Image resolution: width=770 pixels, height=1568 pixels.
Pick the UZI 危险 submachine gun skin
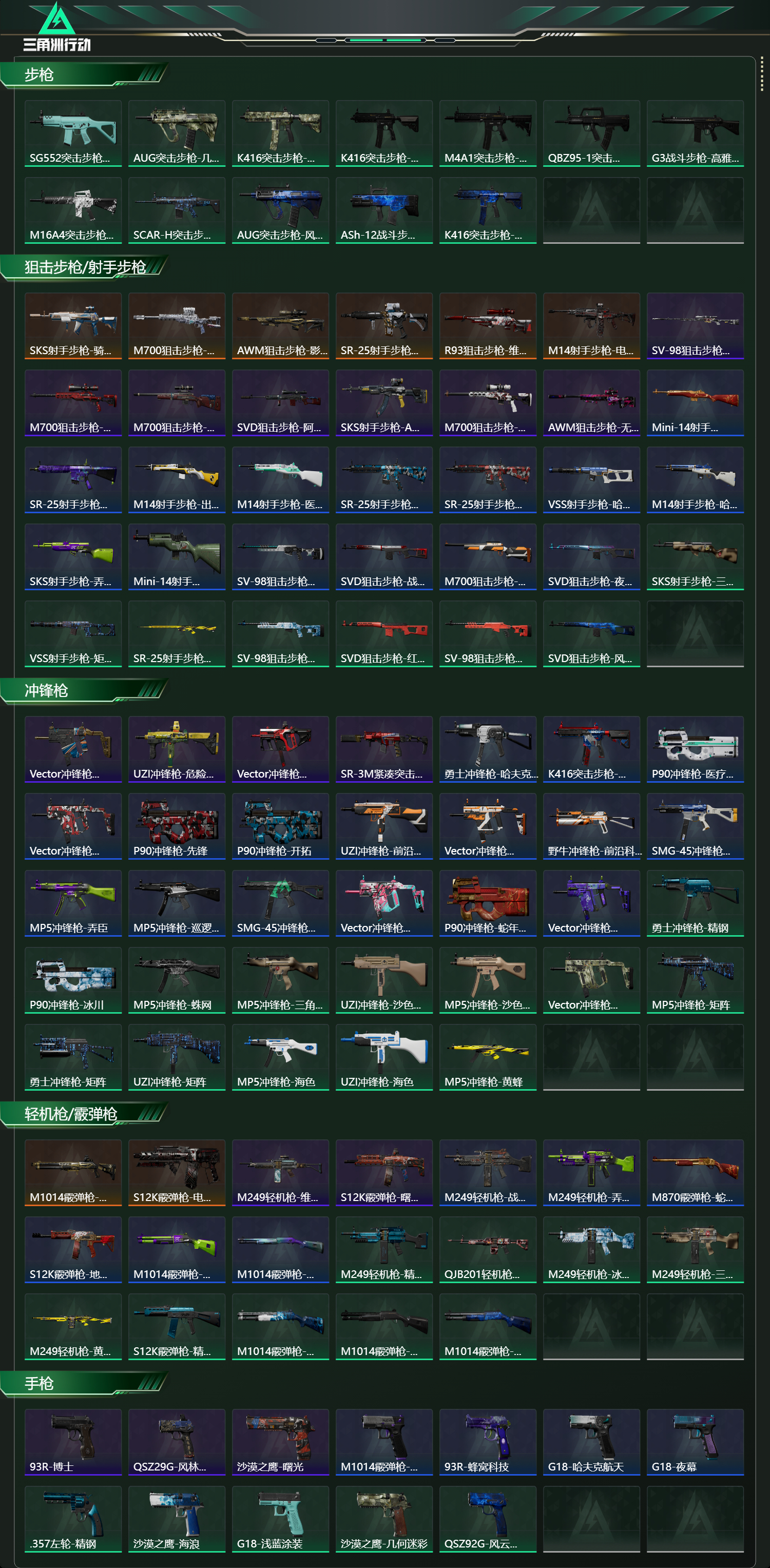(x=177, y=749)
